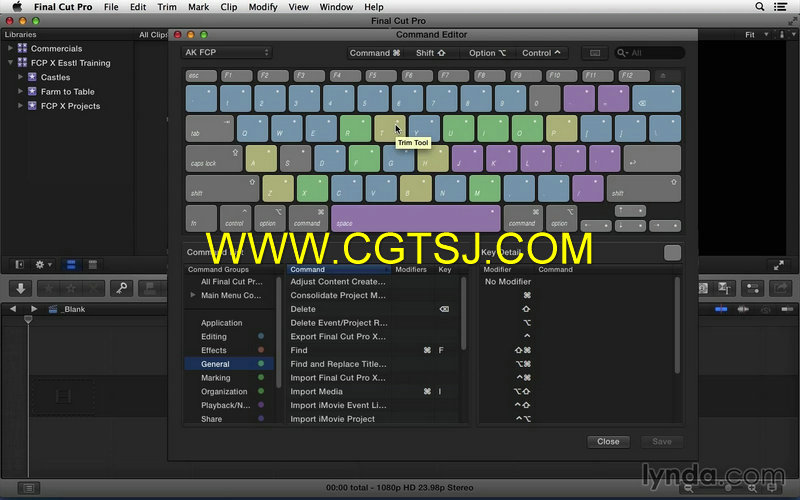This screenshot has height=500, width=800.
Task: Click the timeline zoom slider handle
Action: pos(728,488)
